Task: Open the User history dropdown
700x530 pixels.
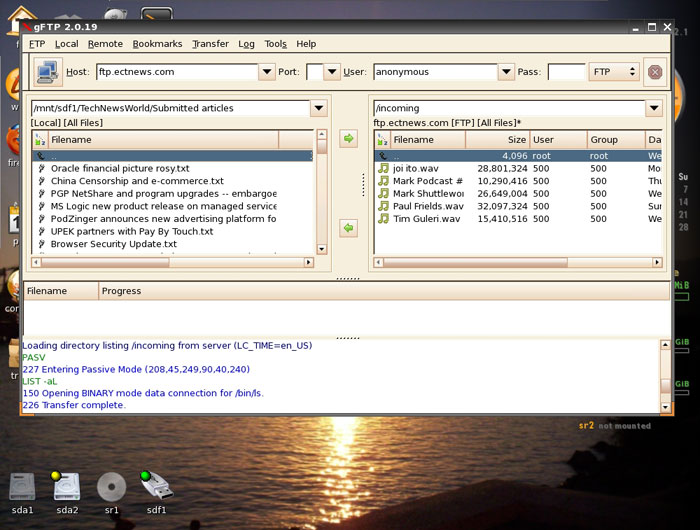Action: [x=506, y=72]
